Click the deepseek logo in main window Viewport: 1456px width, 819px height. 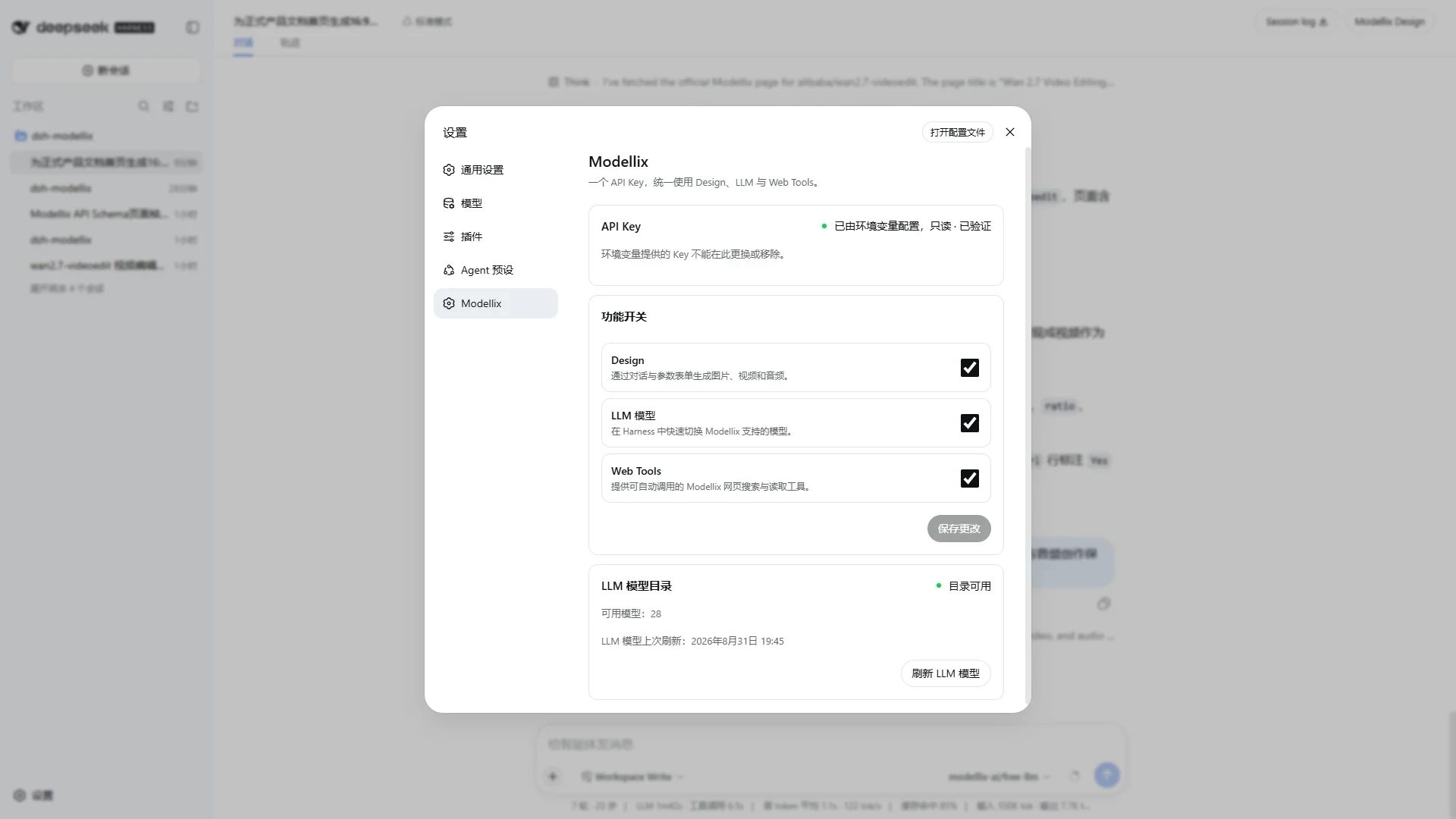pyautogui.click(x=83, y=27)
